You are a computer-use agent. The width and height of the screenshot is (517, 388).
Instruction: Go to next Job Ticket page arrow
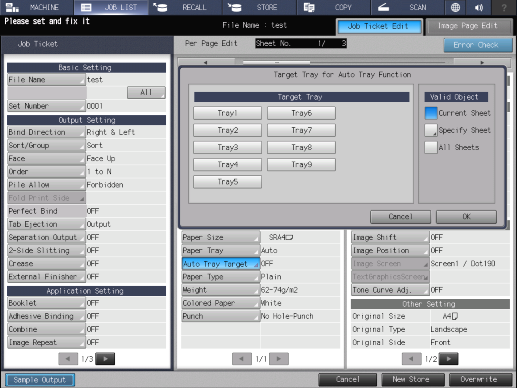tap(105, 359)
